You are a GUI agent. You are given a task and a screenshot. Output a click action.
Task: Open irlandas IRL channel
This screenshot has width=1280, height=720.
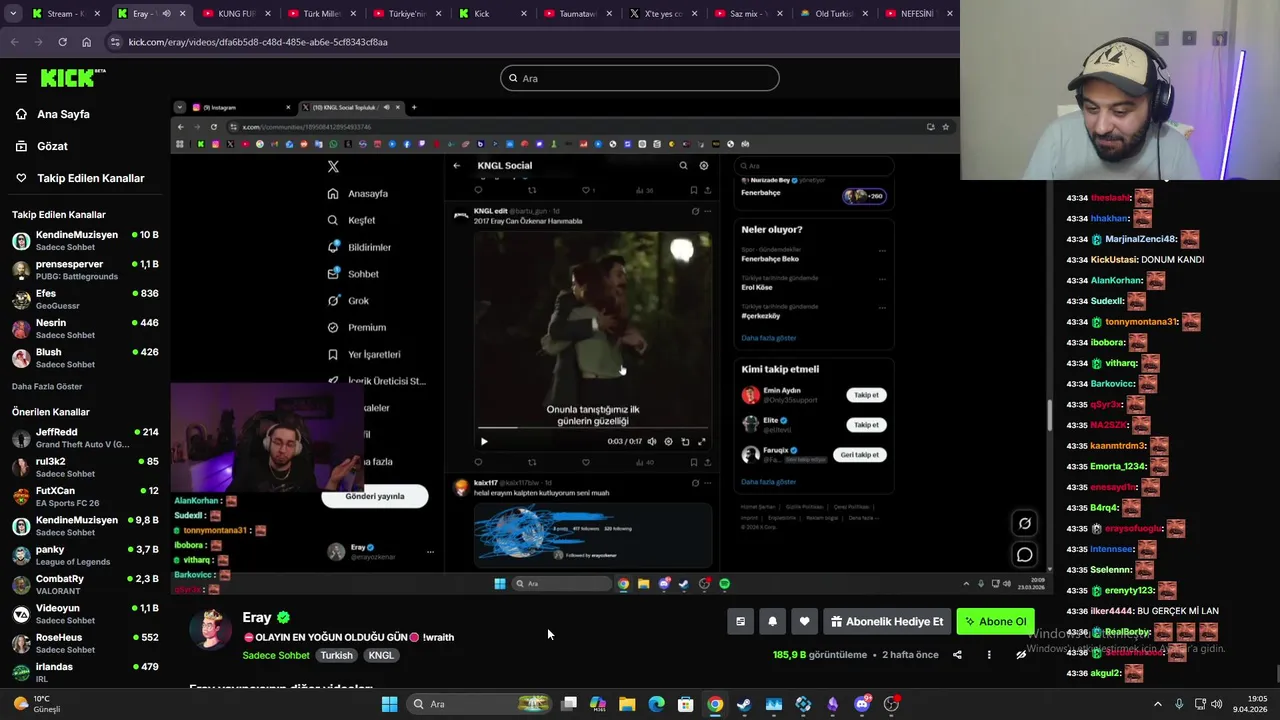click(x=85, y=672)
